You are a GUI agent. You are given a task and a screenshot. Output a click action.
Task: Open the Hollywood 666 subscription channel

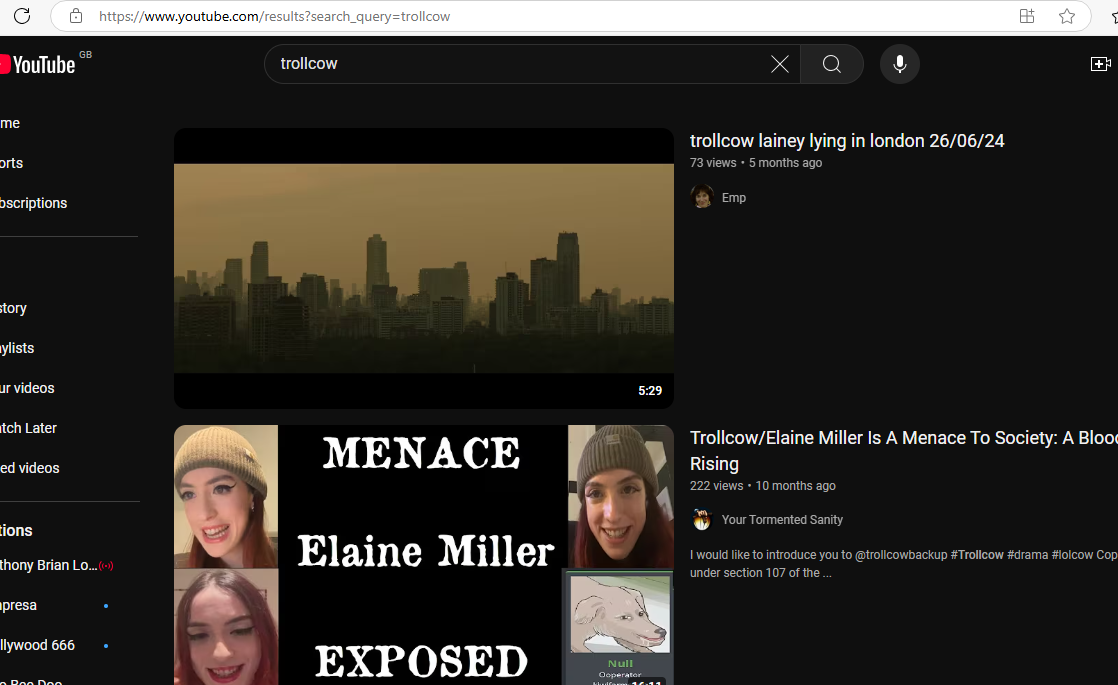[37, 645]
